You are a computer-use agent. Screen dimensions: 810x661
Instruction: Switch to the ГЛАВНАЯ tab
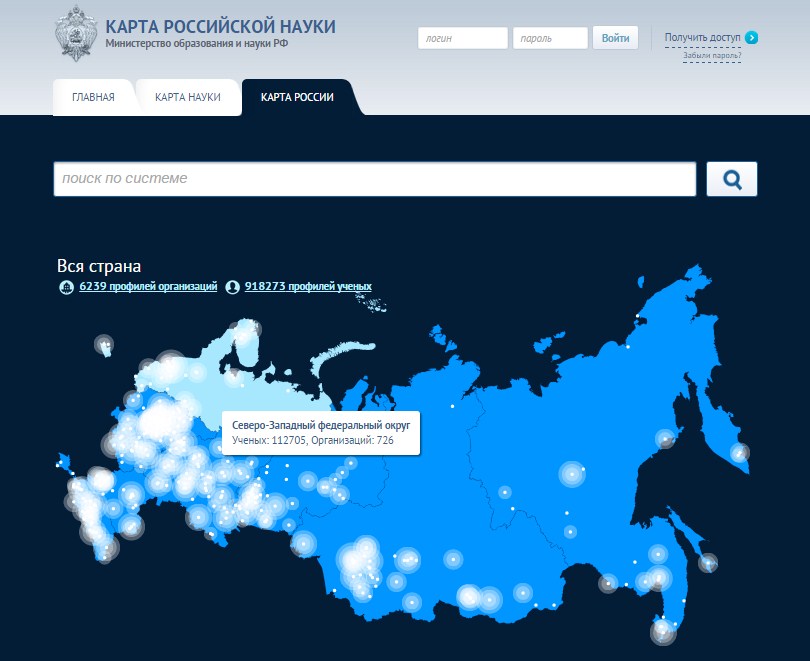point(95,98)
